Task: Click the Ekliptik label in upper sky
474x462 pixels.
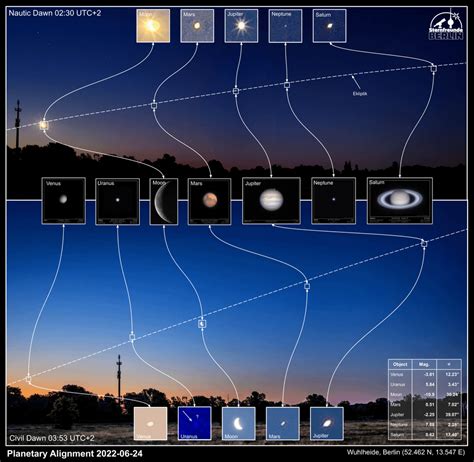Action: 360,94
